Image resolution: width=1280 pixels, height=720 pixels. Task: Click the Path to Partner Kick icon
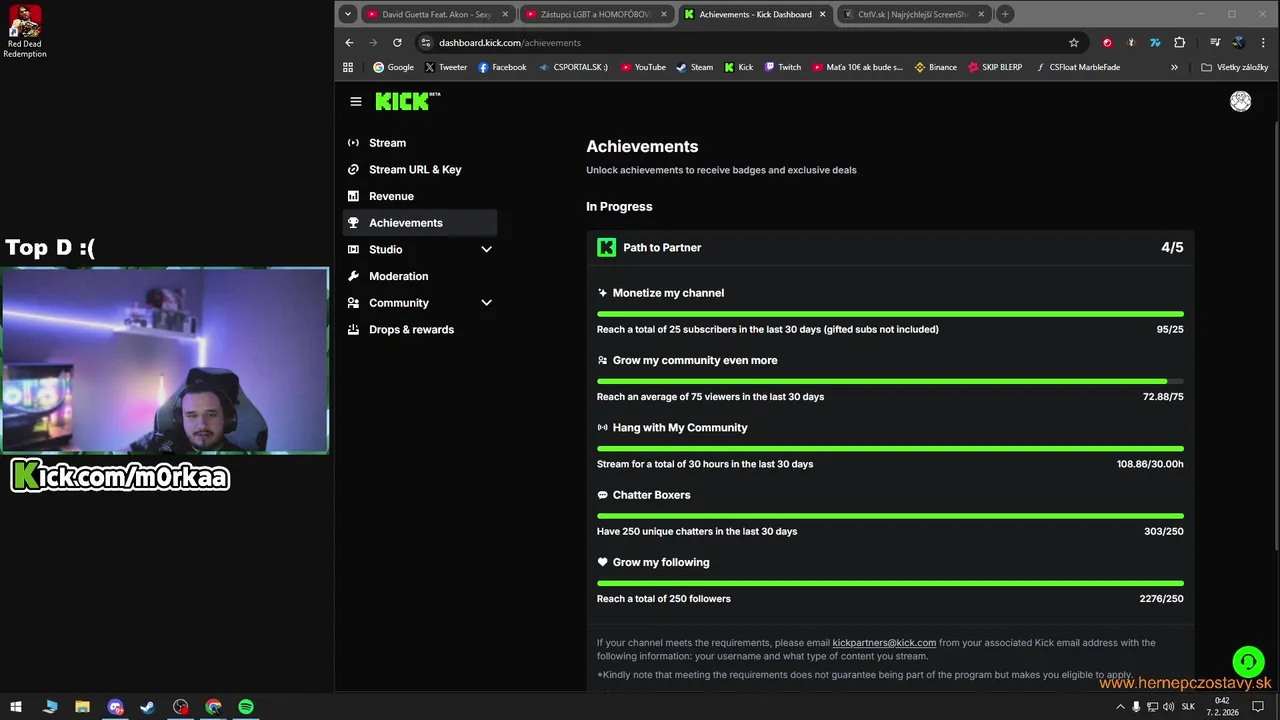click(x=606, y=248)
